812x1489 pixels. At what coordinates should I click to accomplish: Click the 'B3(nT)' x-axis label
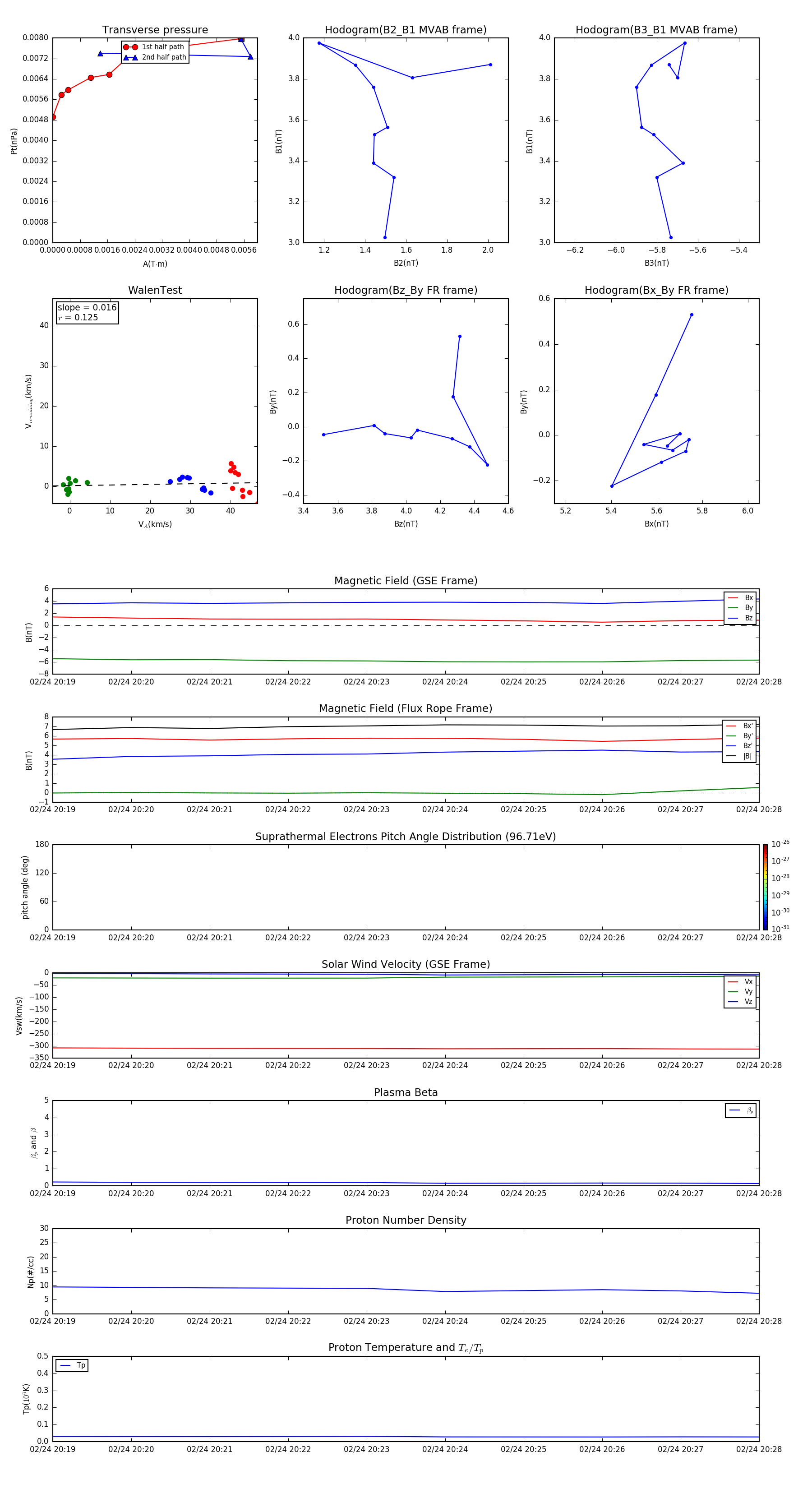pyautogui.click(x=656, y=264)
